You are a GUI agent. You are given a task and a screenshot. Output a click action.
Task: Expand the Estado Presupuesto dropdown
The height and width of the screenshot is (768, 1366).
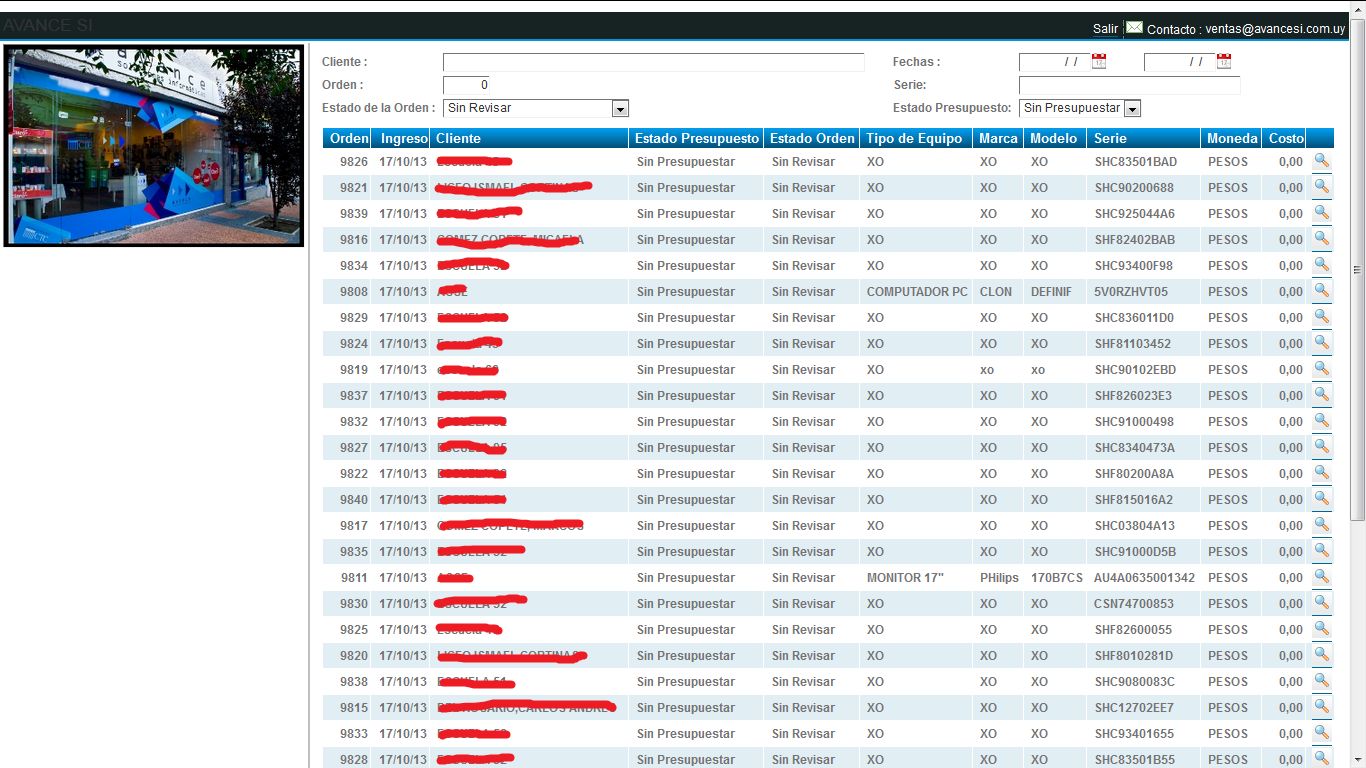click(x=1131, y=108)
